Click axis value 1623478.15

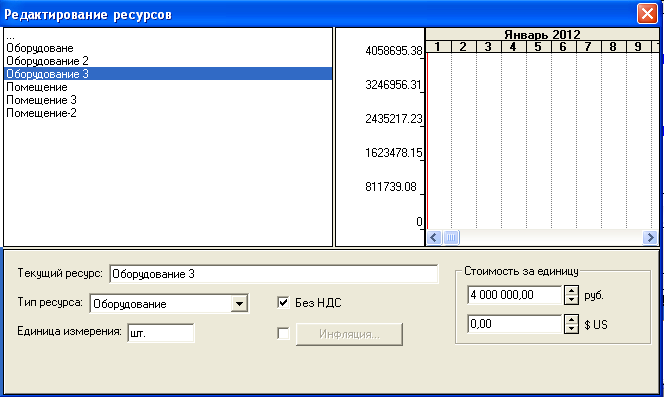(394, 153)
